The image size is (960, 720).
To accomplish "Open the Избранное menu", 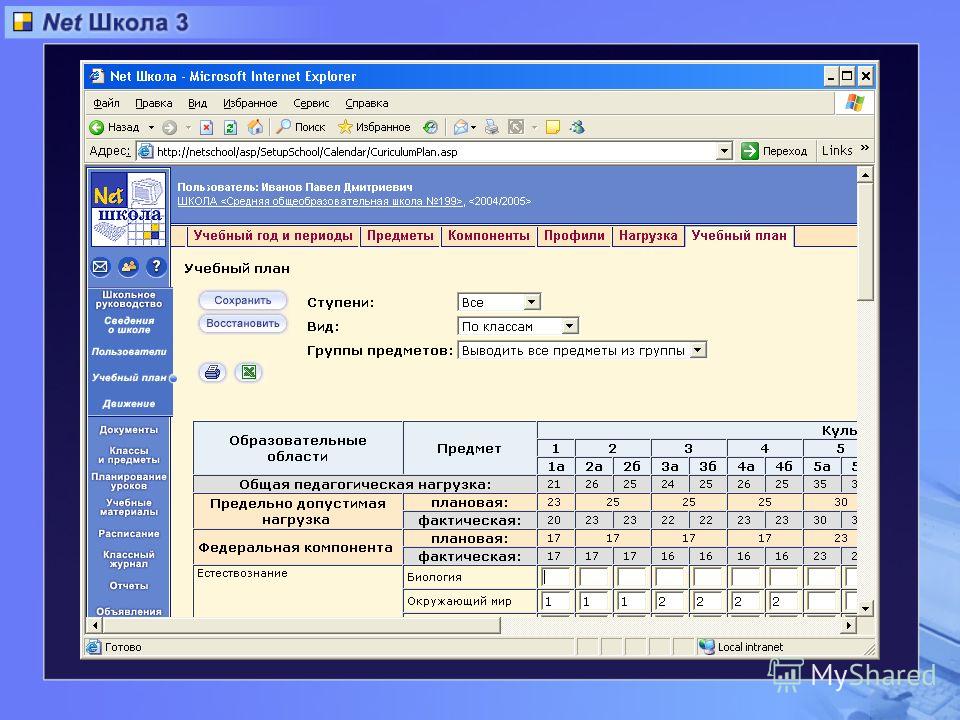I will click(x=250, y=103).
